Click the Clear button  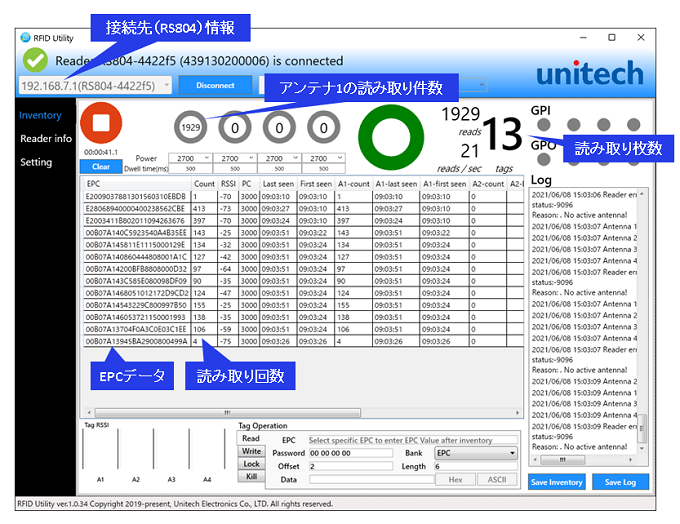point(101,167)
